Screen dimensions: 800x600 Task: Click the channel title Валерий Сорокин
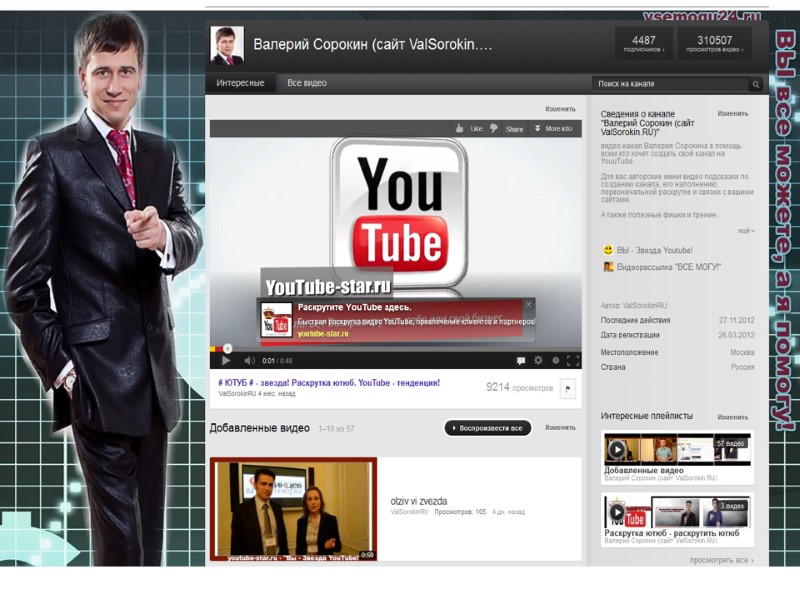point(372,44)
